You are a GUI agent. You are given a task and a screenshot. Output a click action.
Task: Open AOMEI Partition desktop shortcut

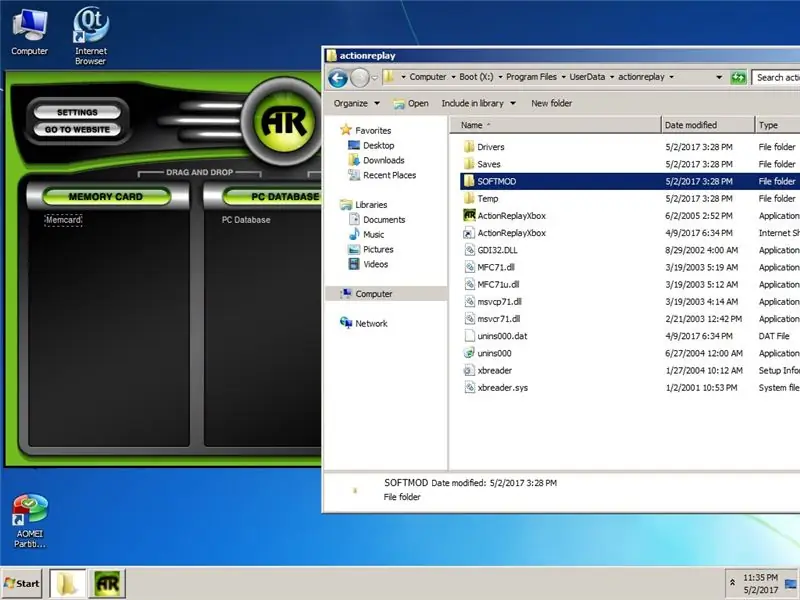click(30, 520)
